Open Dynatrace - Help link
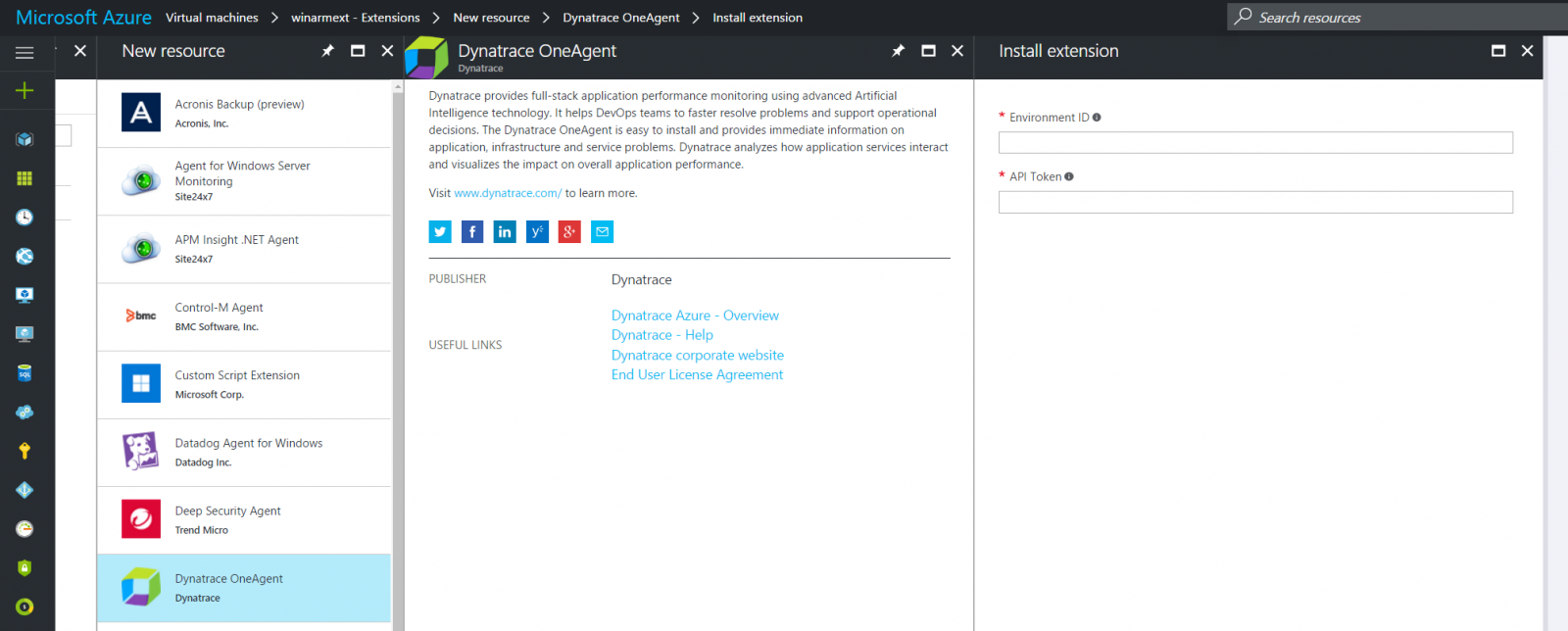The image size is (1568, 631). click(x=662, y=335)
